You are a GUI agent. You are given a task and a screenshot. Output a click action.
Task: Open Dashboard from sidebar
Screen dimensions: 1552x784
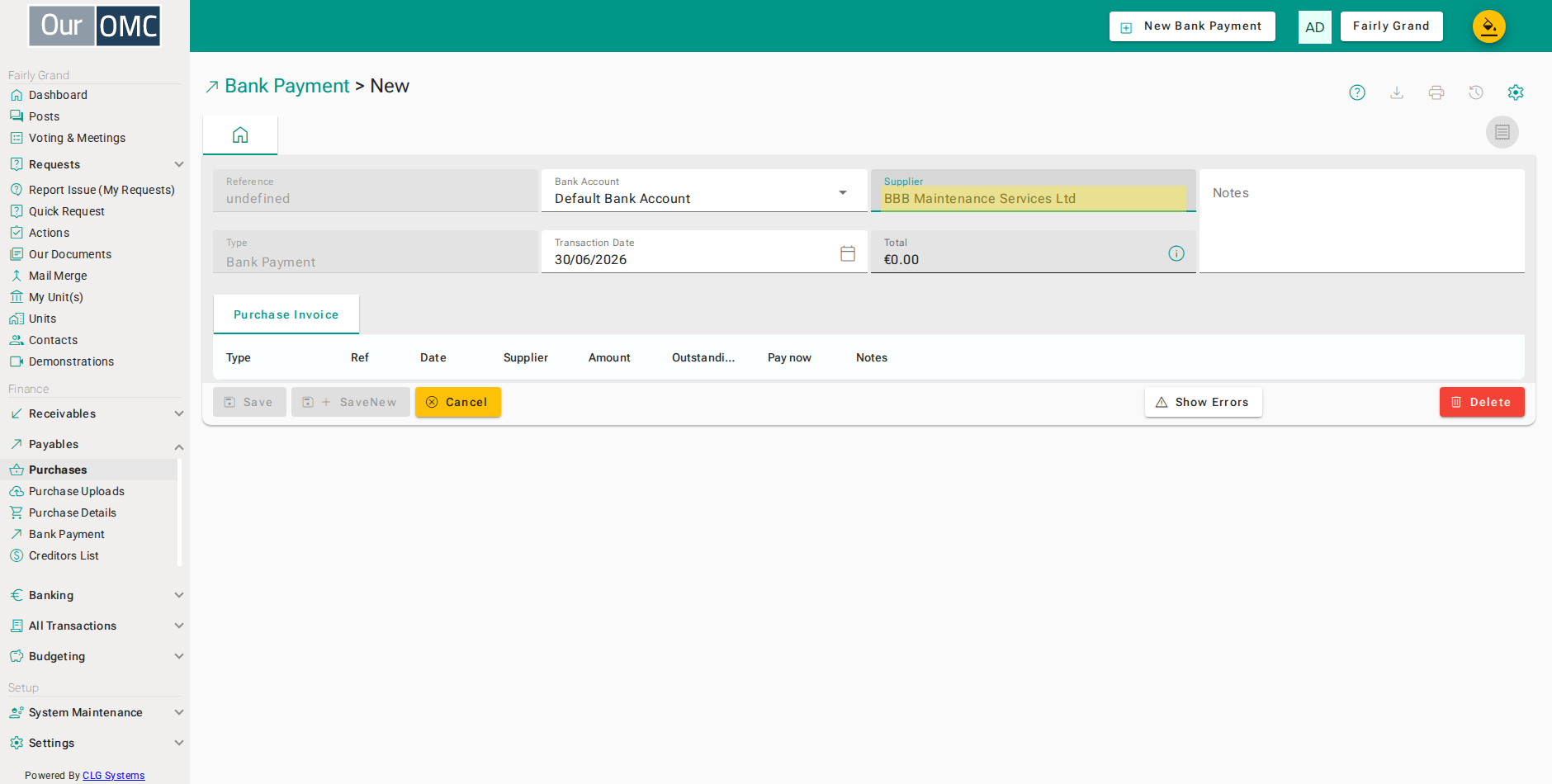point(58,95)
